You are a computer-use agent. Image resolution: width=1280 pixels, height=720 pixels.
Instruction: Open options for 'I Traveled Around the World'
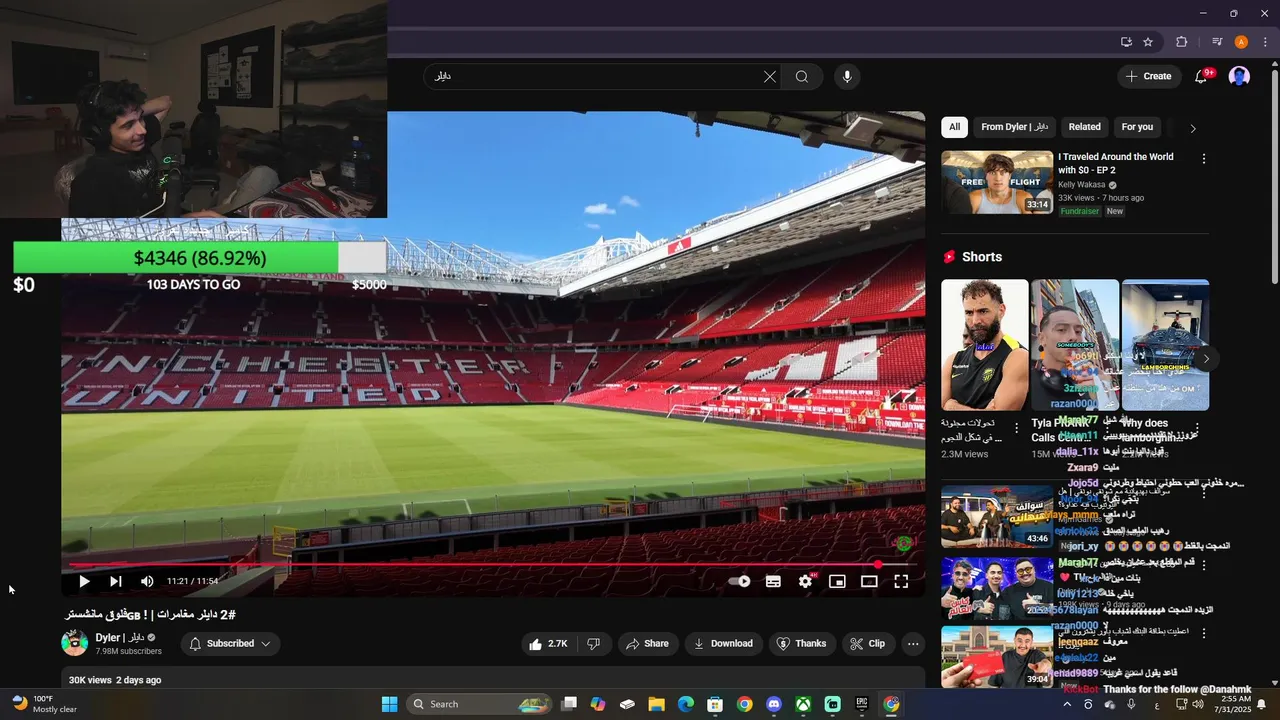(1204, 159)
